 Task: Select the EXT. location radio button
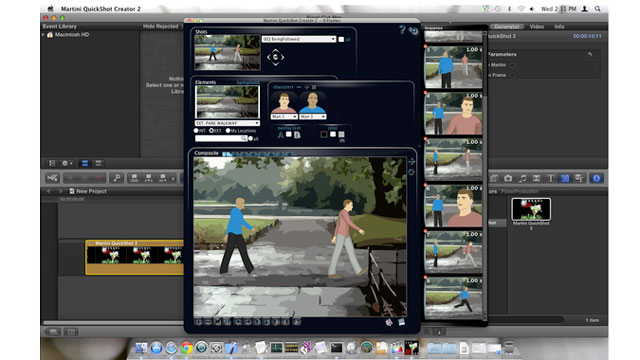pos(211,131)
